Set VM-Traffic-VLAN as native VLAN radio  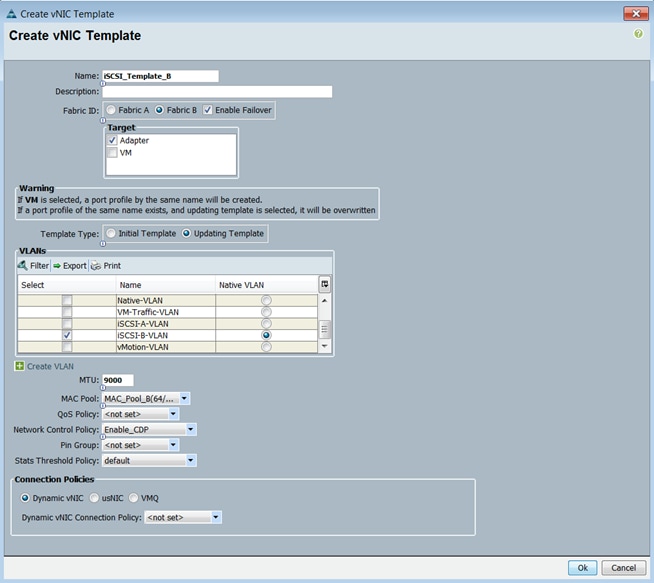[x=266, y=312]
